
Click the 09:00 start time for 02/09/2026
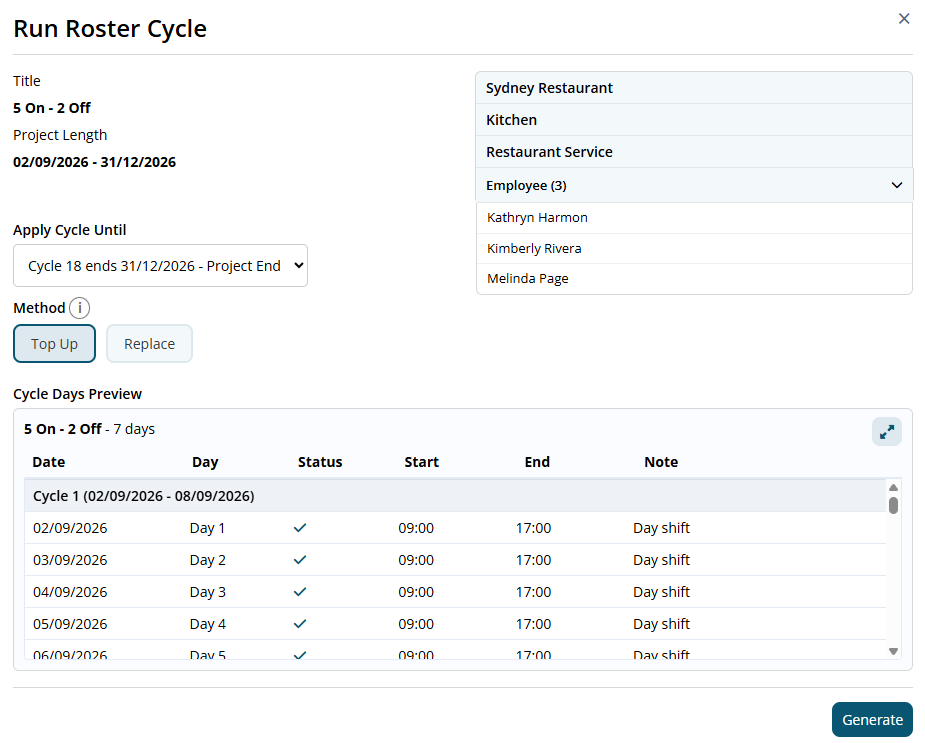coord(416,528)
